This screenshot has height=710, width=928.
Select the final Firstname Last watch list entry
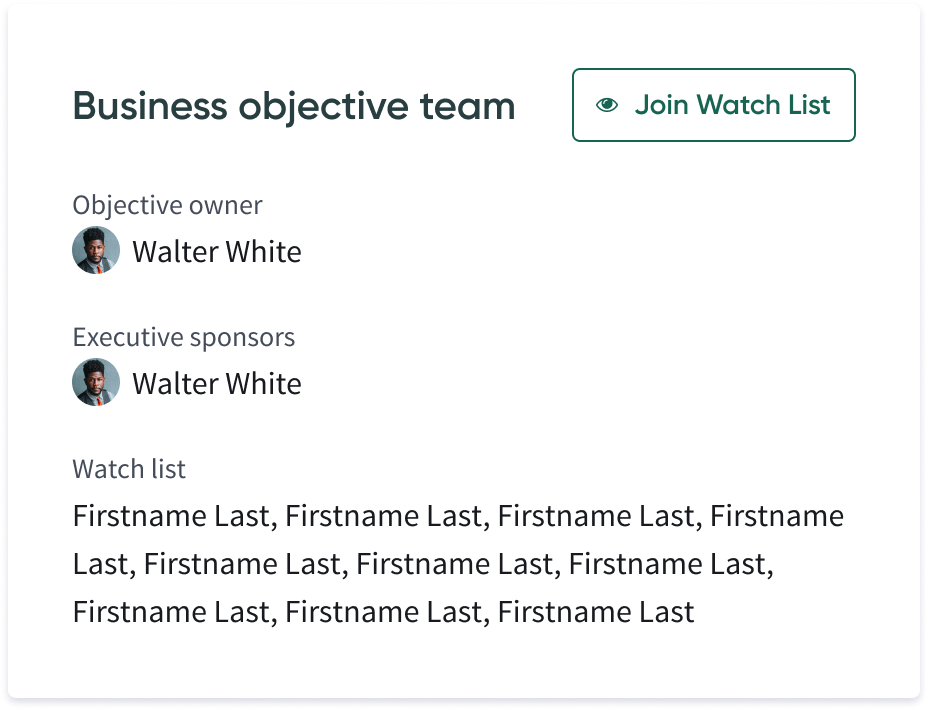coord(596,611)
